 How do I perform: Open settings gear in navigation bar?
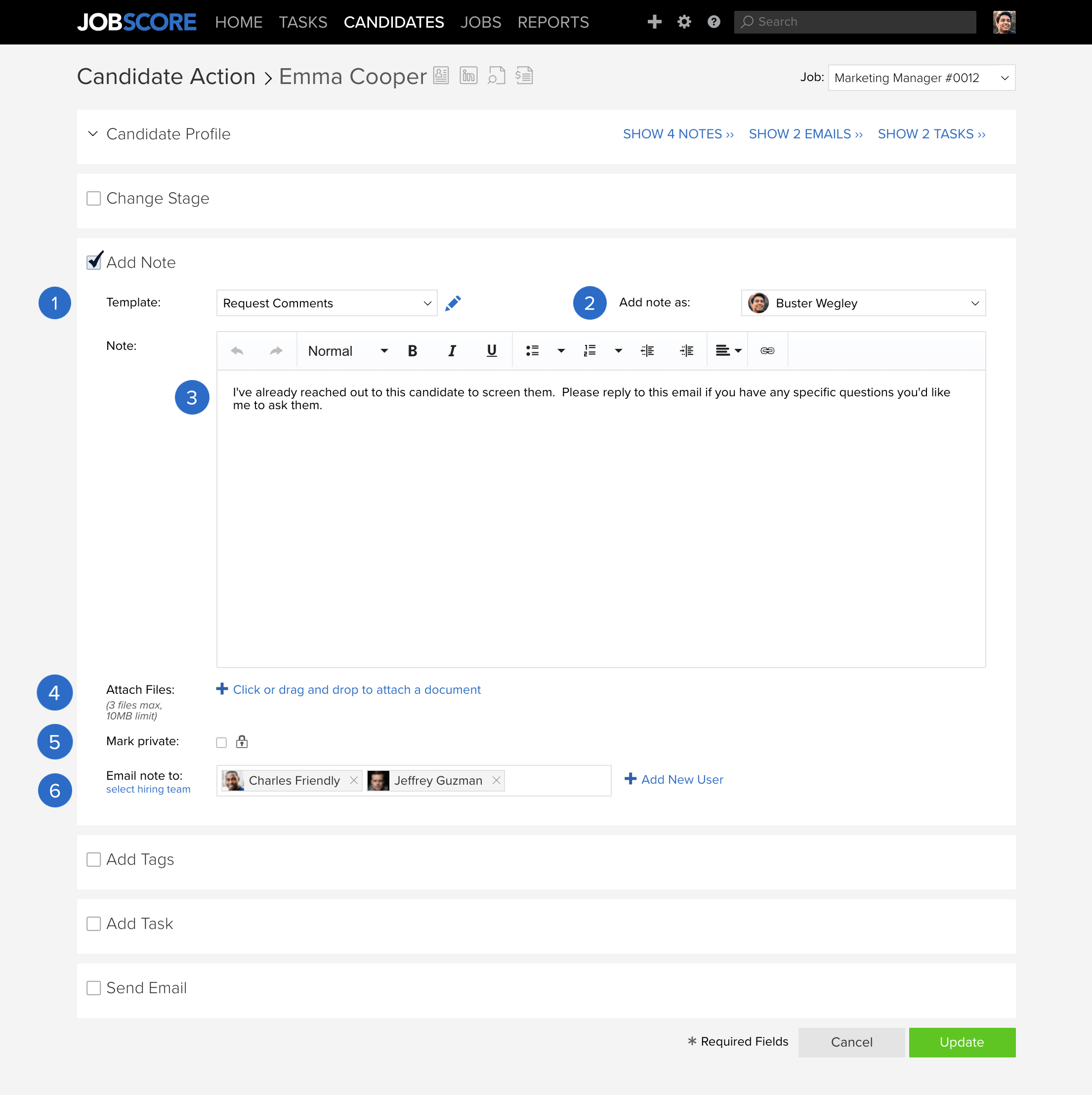pyautogui.click(x=684, y=22)
